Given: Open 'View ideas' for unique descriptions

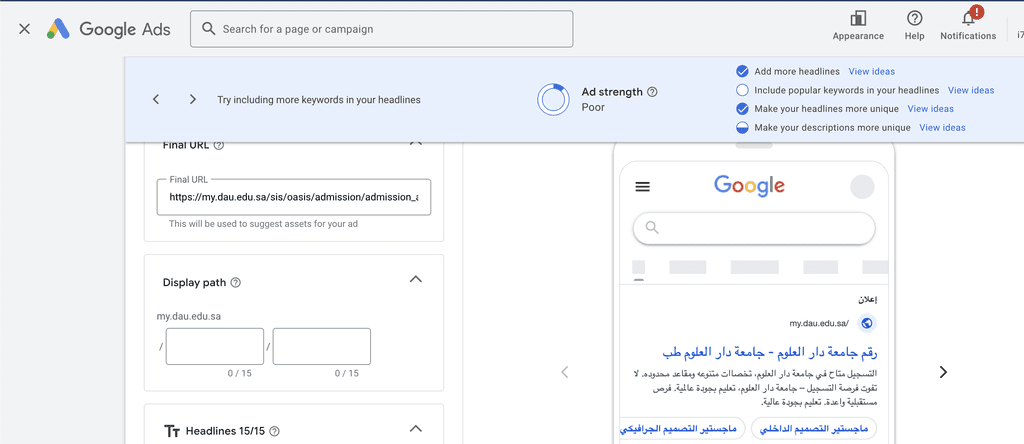Looking at the screenshot, I should (x=942, y=127).
